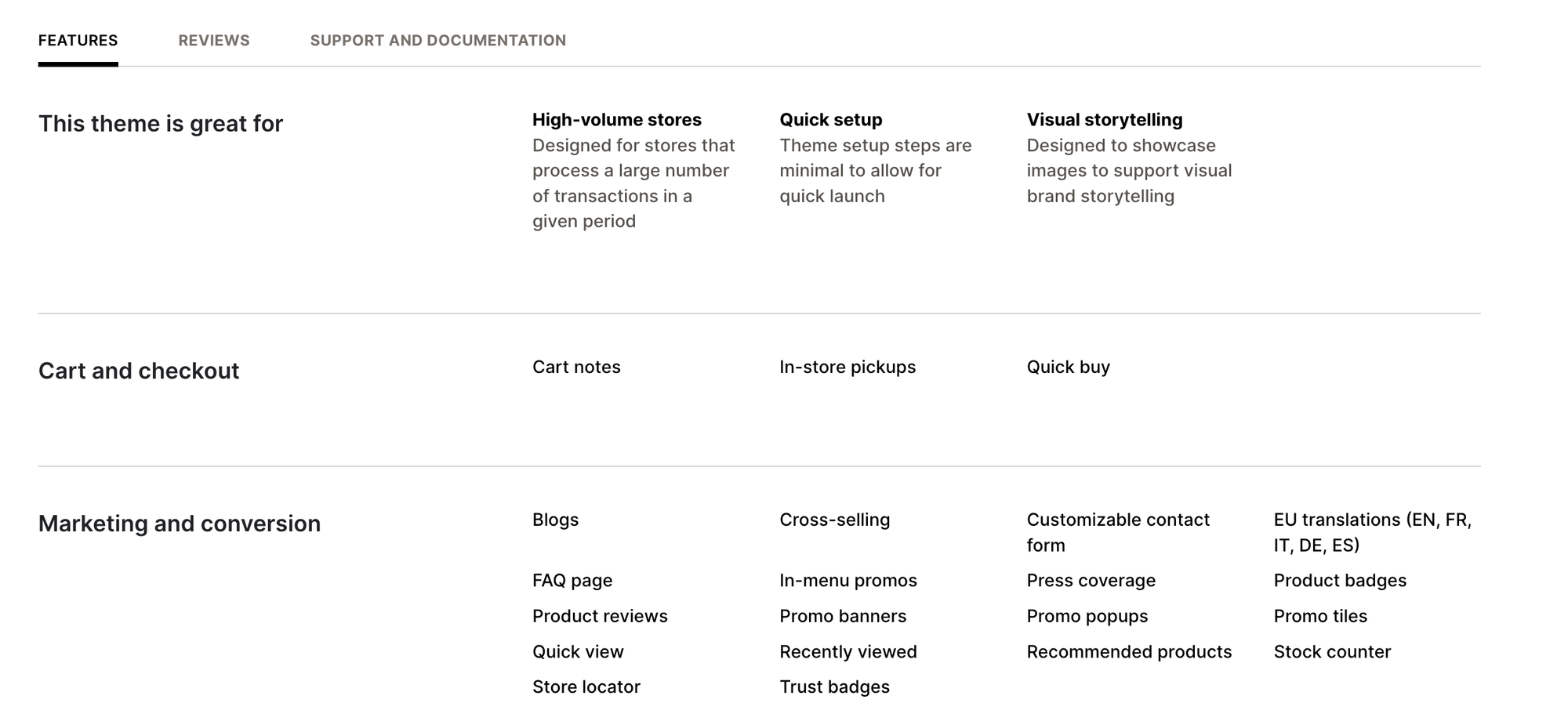The image size is (1568, 721).
Task: Click the Store locator feature
Action: tap(586, 687)
